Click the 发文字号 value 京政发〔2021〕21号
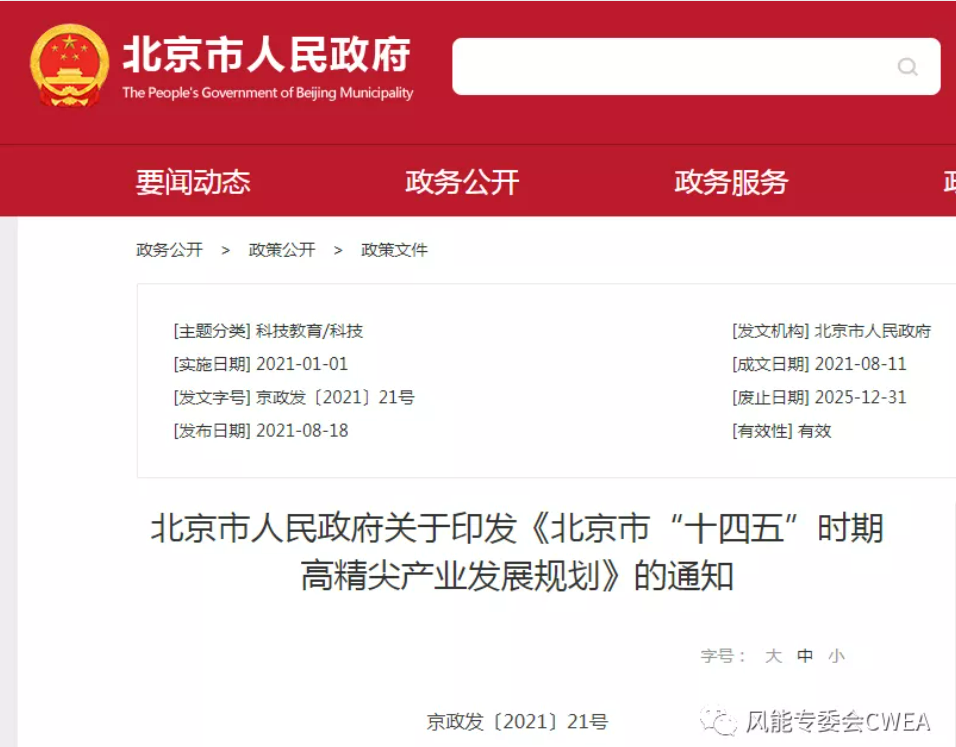The image size is (956, 747). 335,398
